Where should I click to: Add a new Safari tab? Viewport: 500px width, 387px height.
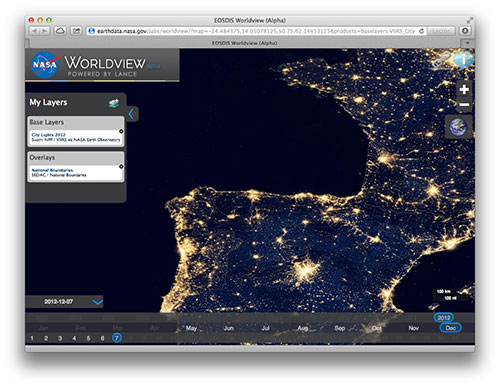click(x=467, y=43)
